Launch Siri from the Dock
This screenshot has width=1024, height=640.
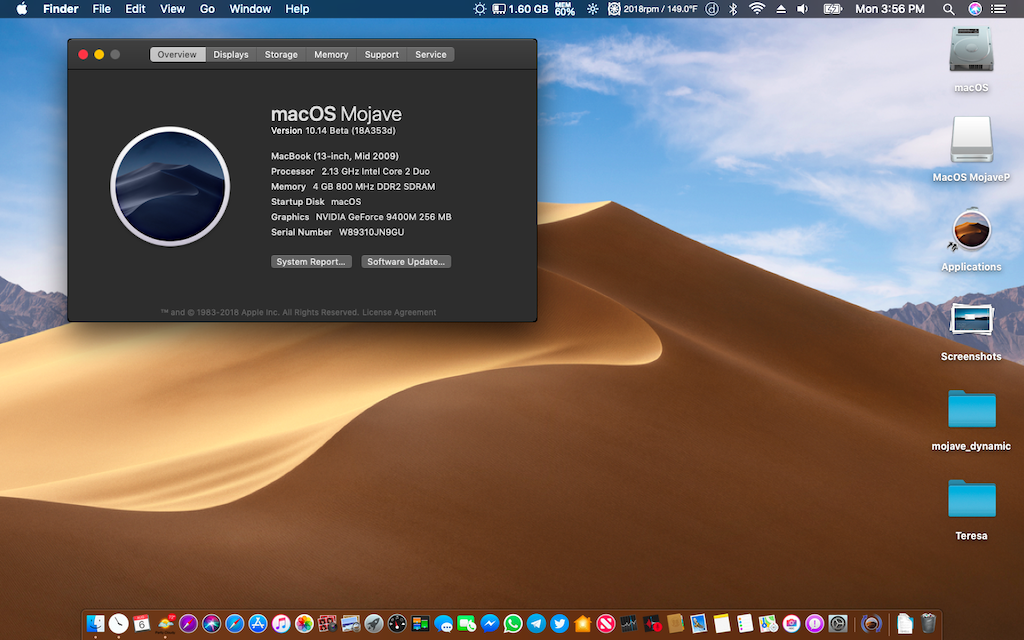pyautogui.click(x=211, y=624)
